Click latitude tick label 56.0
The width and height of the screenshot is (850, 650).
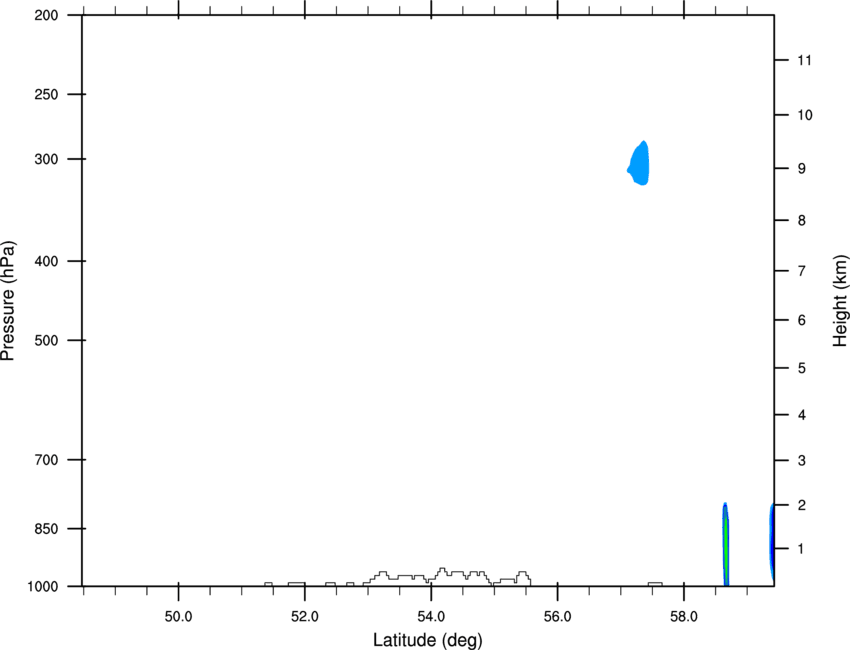point(557,617)
